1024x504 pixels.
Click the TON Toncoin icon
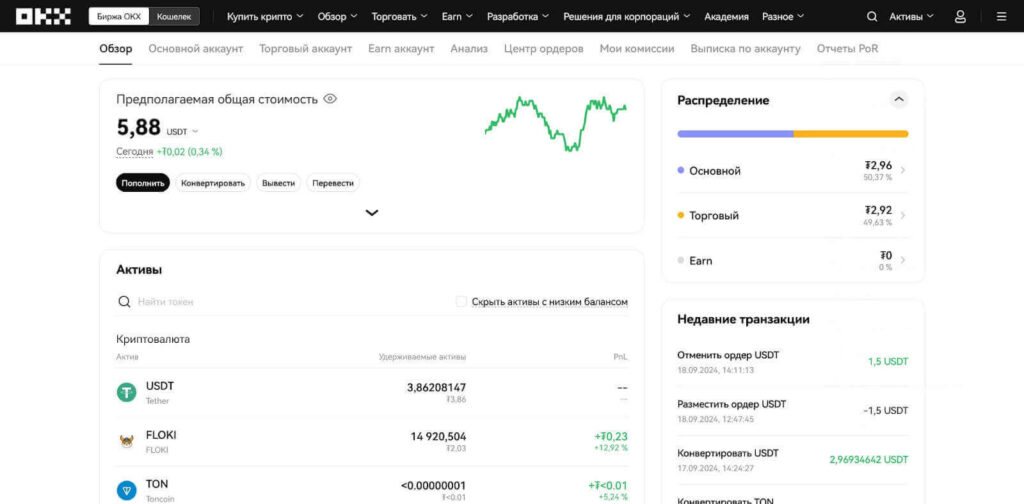[127, 490]
